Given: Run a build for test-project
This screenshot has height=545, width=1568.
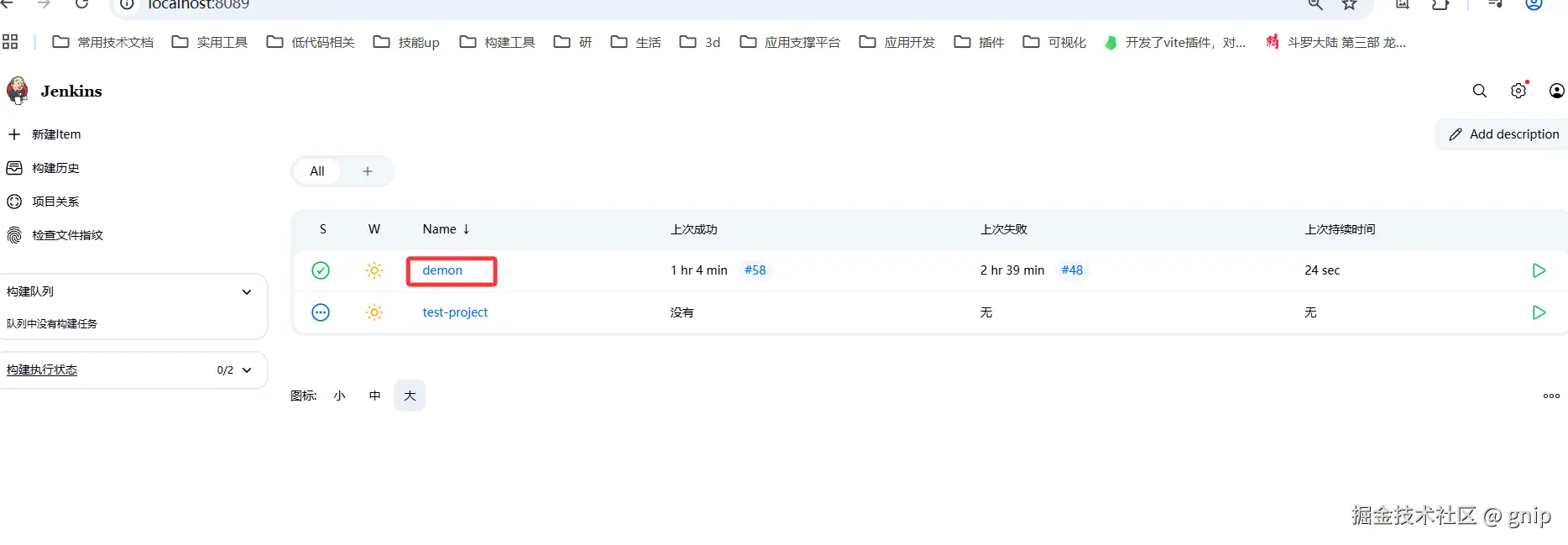Looking at the screenshot, I should coord(1539,312).
